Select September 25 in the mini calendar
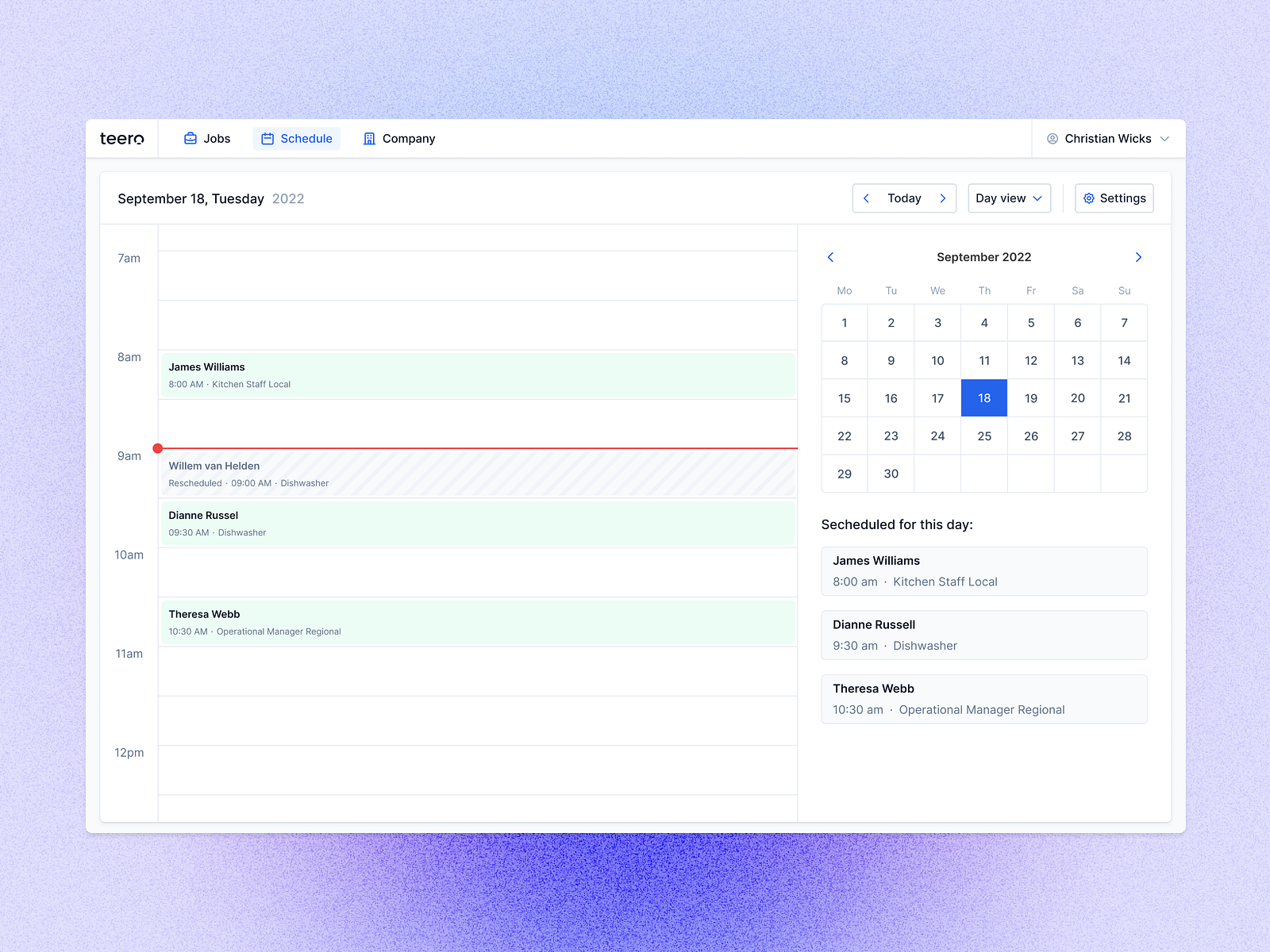The width and height of the screenshot is (1270, 952). click(984, 436)
